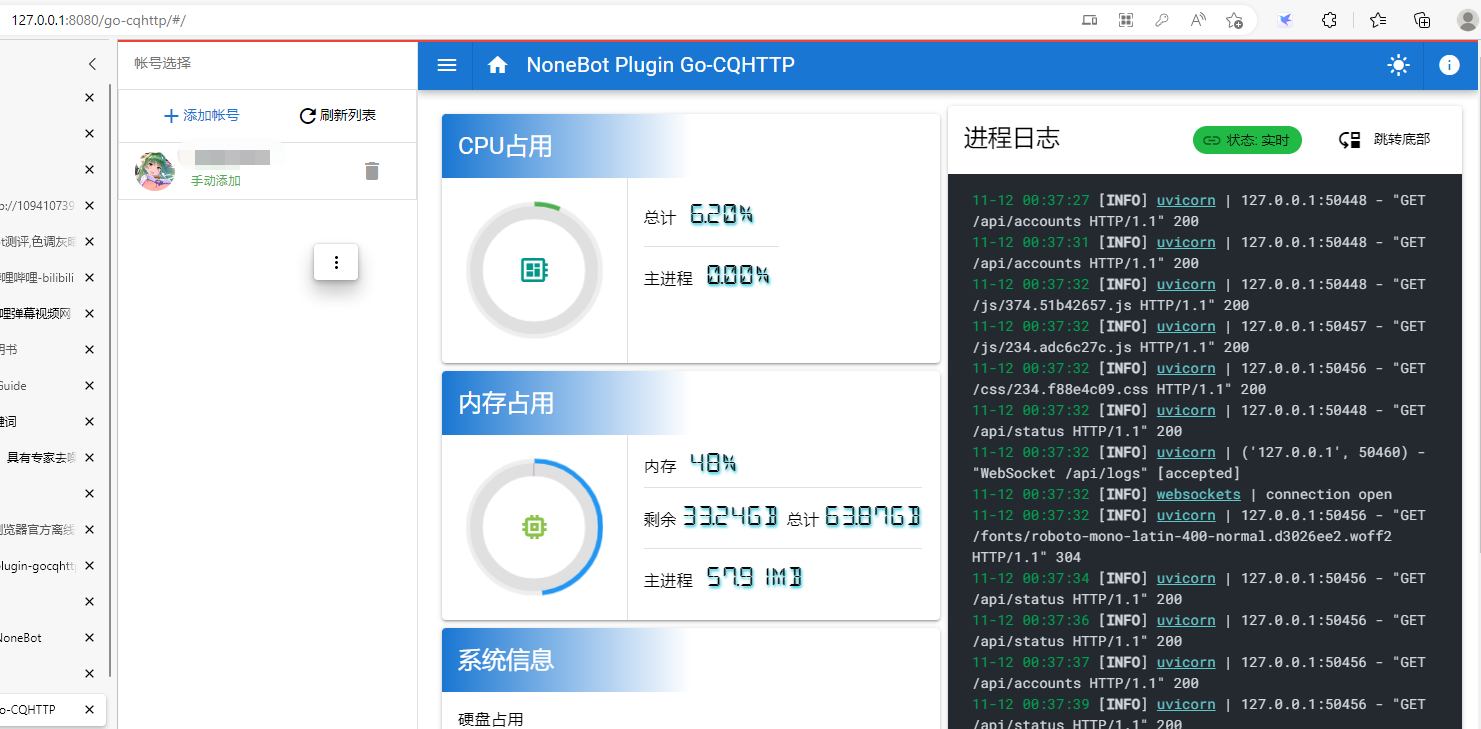Click the main process memory 57.9 MB
Viewport: 1481px width, 729px height.
tap(754, 578)
